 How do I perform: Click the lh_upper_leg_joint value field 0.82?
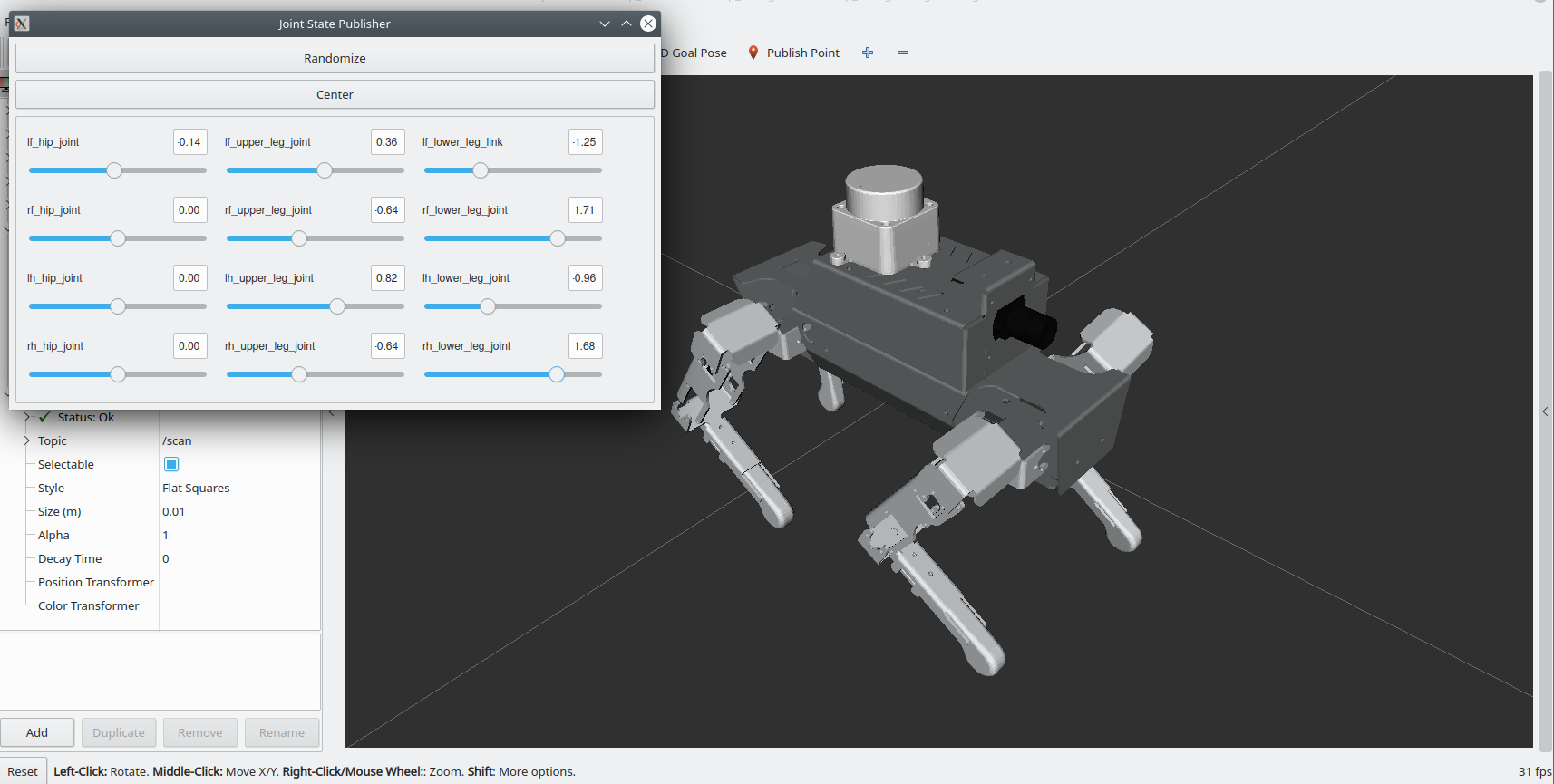[x=388, y=278]
